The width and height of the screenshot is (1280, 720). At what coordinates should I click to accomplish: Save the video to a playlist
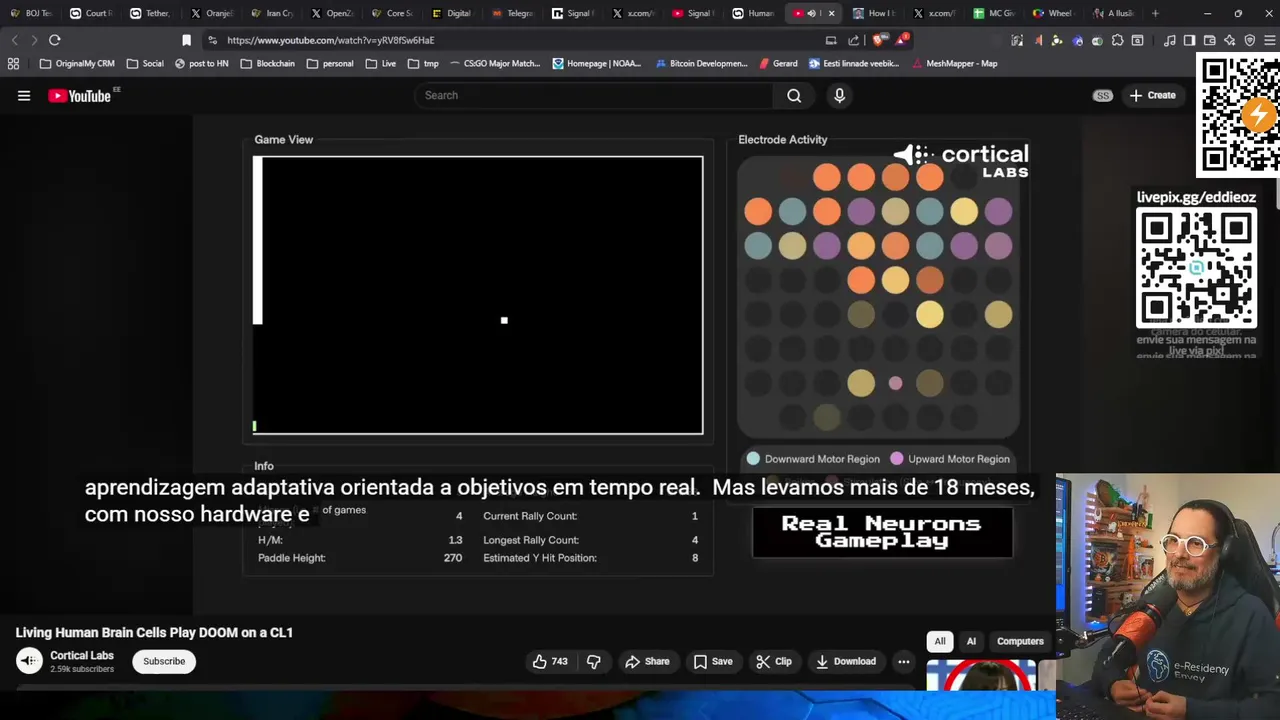pyautogui.click(x=713, y=661)
